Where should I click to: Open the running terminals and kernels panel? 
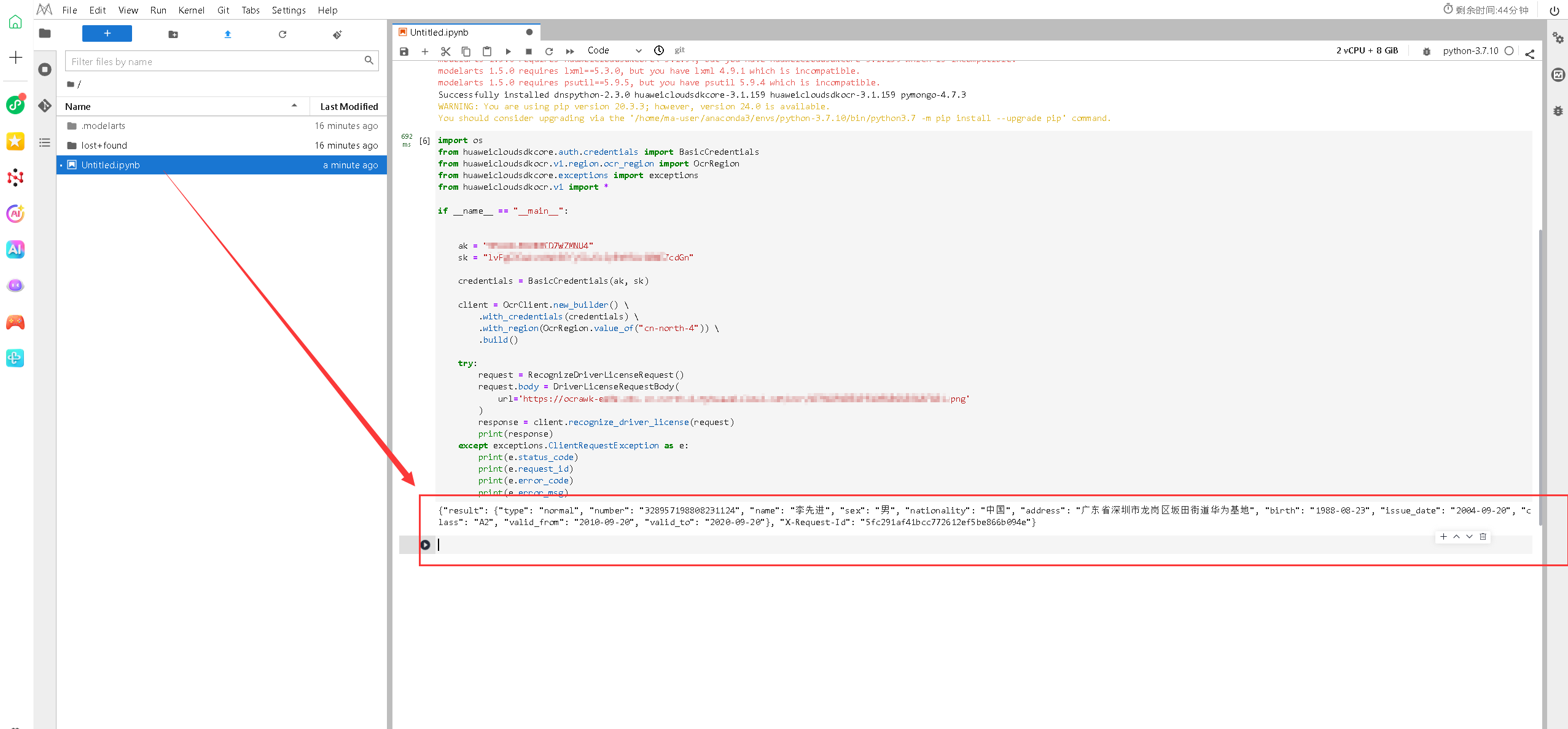pos(45,69)
